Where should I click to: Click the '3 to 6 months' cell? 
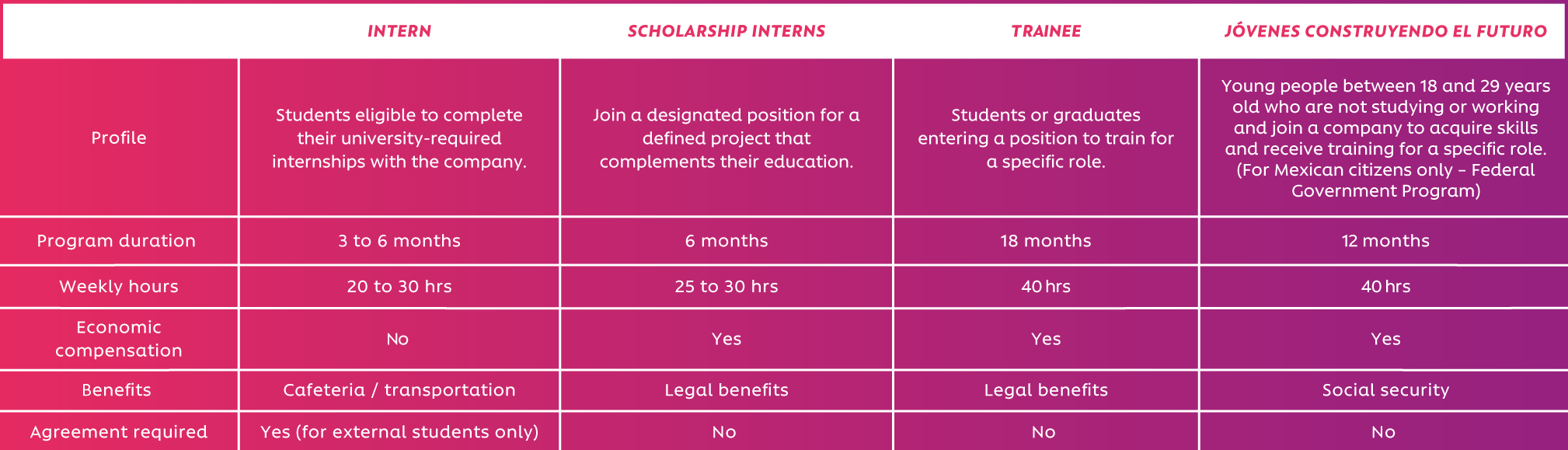pos(399,241)
